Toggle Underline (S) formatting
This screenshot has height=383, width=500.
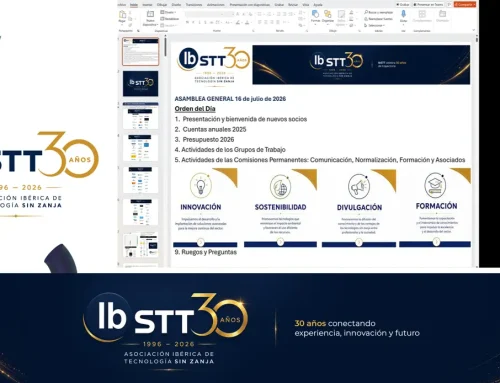pos(199,22)
